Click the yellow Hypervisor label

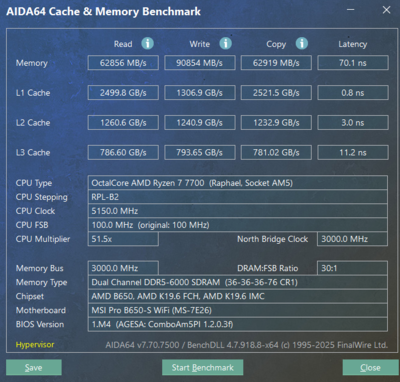(x=35, y=345)
